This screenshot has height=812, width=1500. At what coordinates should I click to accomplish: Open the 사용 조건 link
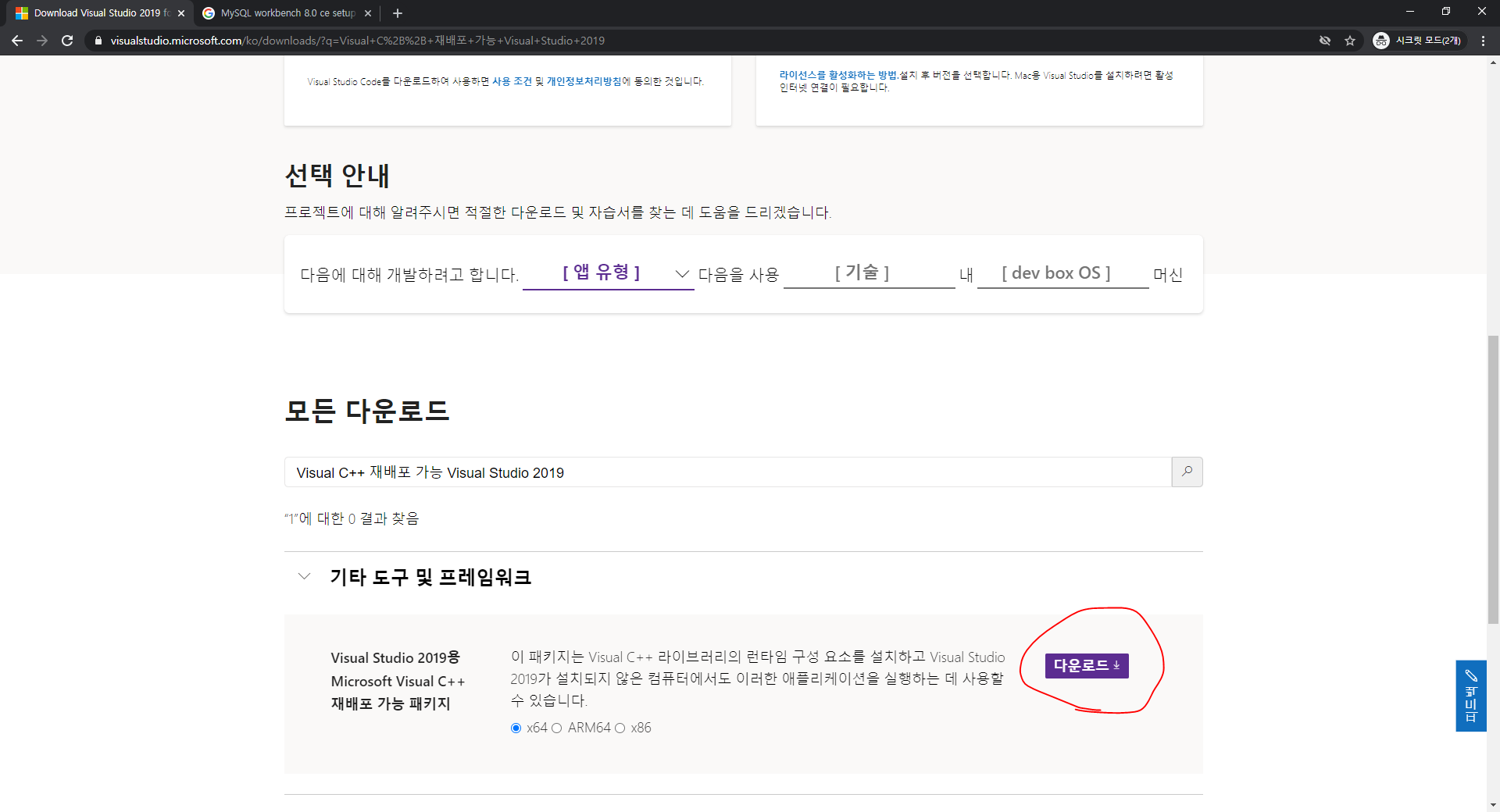tap(512, 81)
